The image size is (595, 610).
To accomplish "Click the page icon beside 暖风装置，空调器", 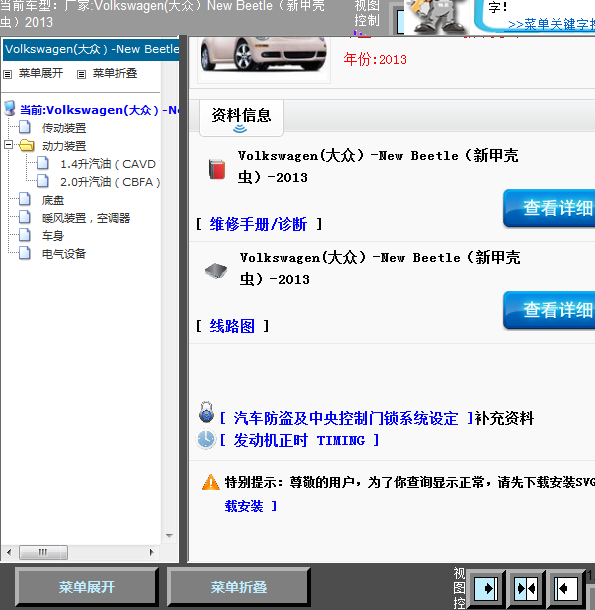I will [x=25, y=217].
